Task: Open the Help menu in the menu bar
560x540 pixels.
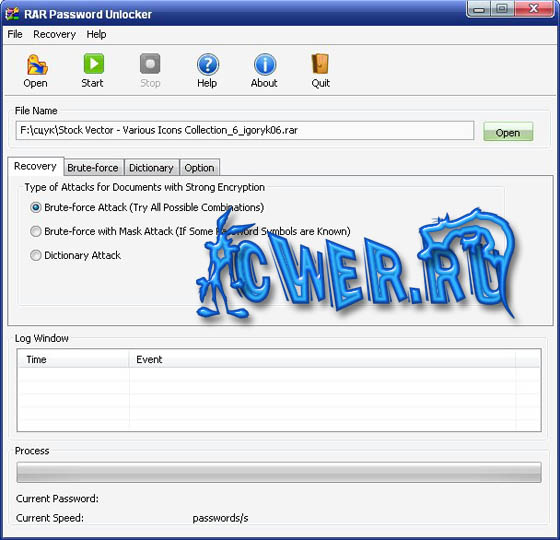Action: click(x=96, y=34)
